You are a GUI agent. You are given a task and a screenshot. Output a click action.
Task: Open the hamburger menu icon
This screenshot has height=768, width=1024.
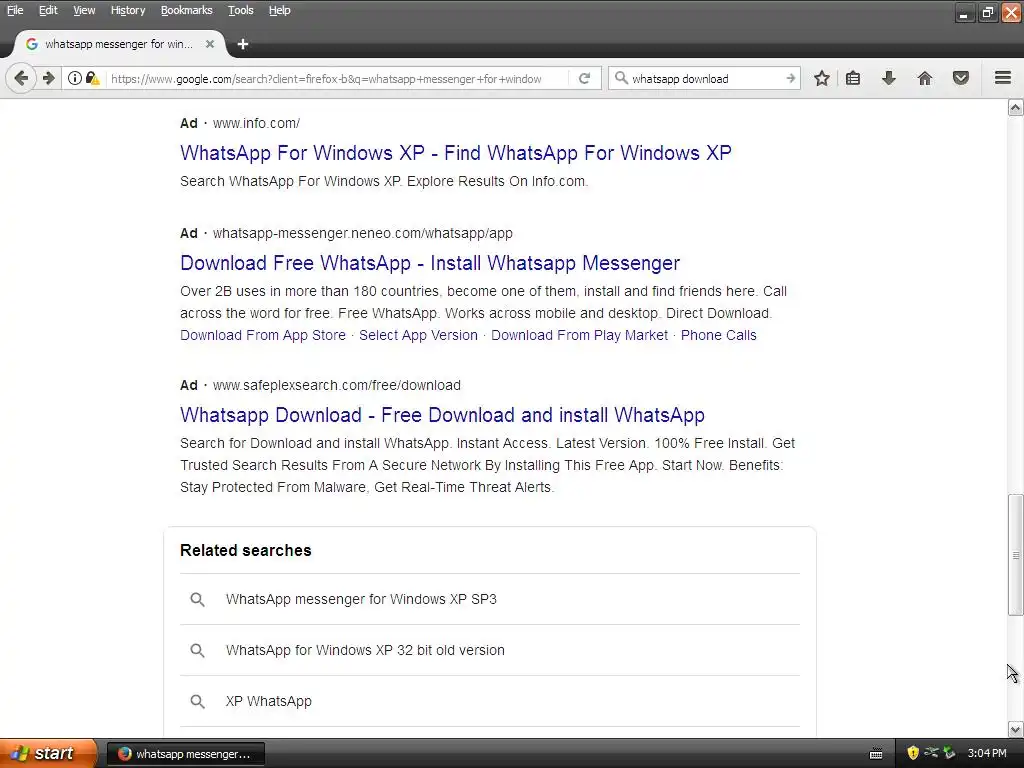click(x=1003, y=78)
